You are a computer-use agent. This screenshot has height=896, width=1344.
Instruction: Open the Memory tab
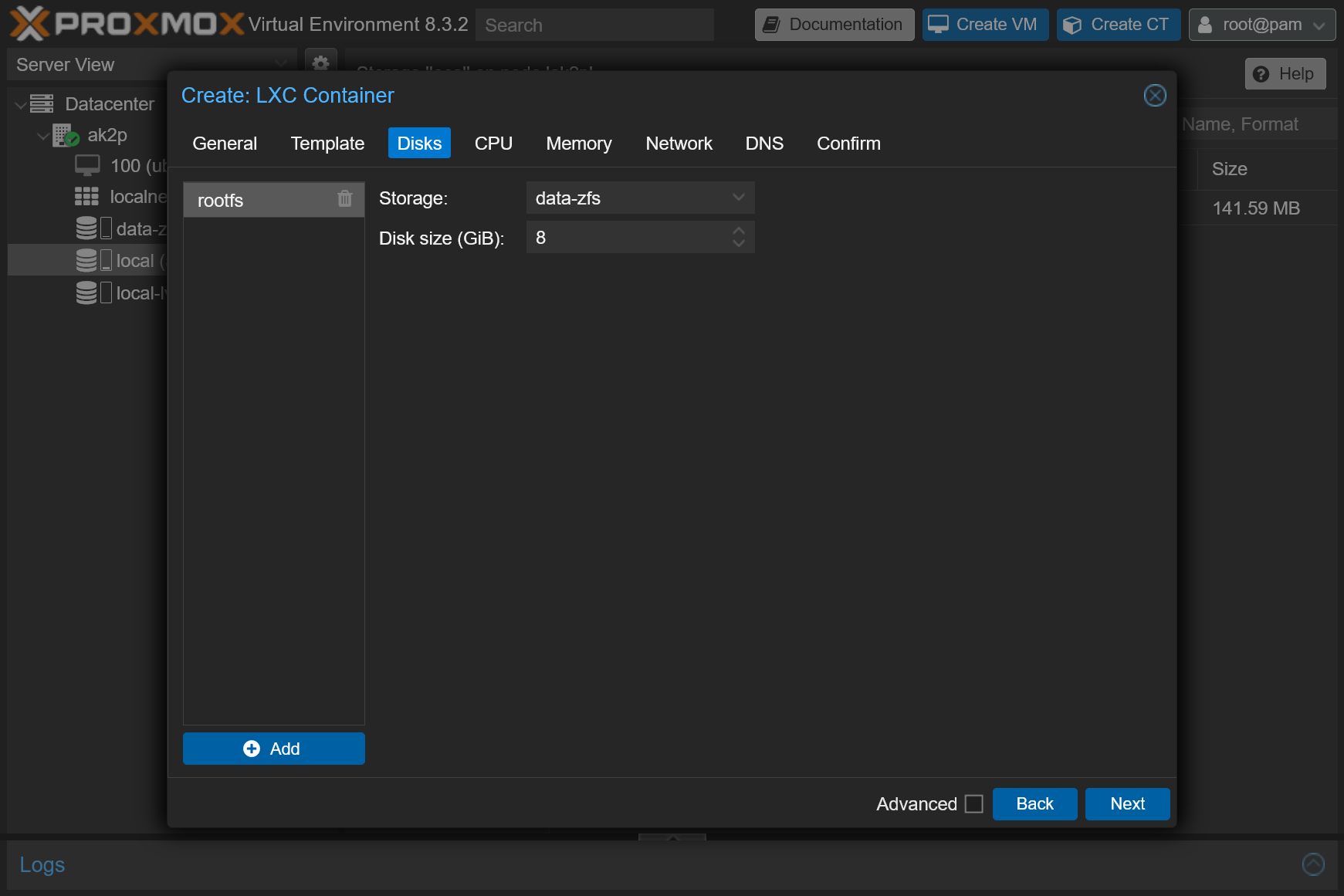(x=579, y=144)
